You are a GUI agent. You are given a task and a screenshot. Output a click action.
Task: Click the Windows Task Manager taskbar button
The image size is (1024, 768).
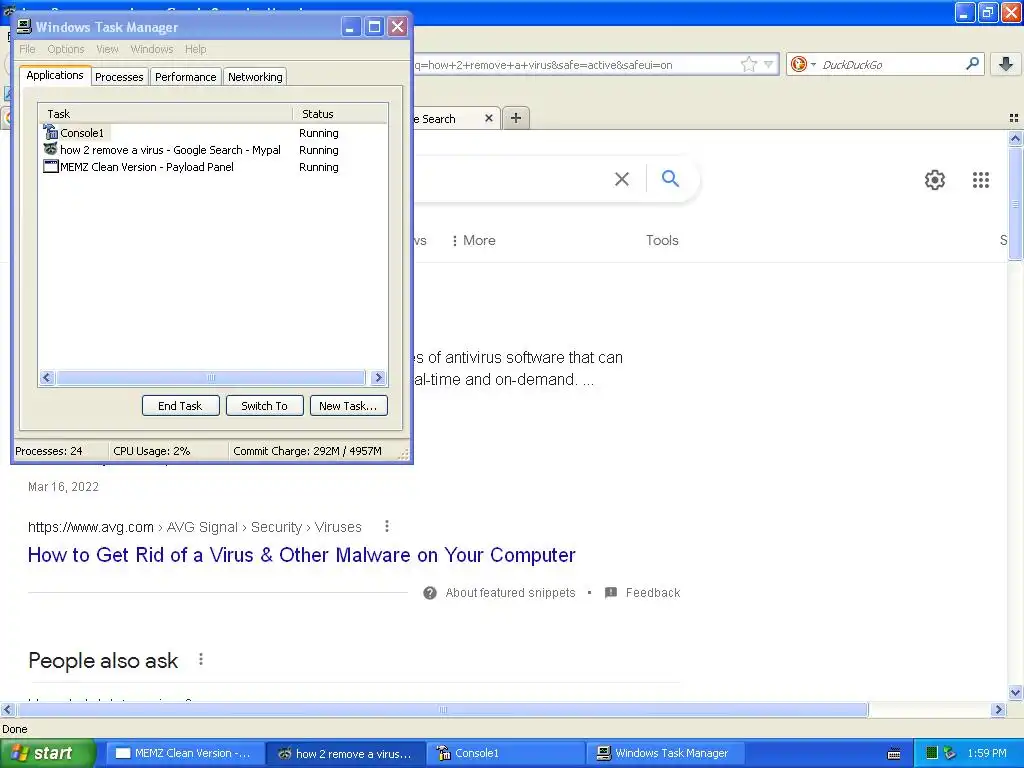(666, 753)
